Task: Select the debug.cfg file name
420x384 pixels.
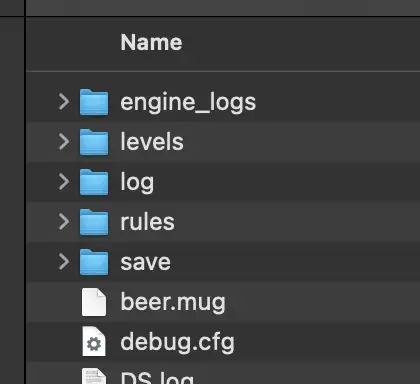Action: [x=177, y=343]
